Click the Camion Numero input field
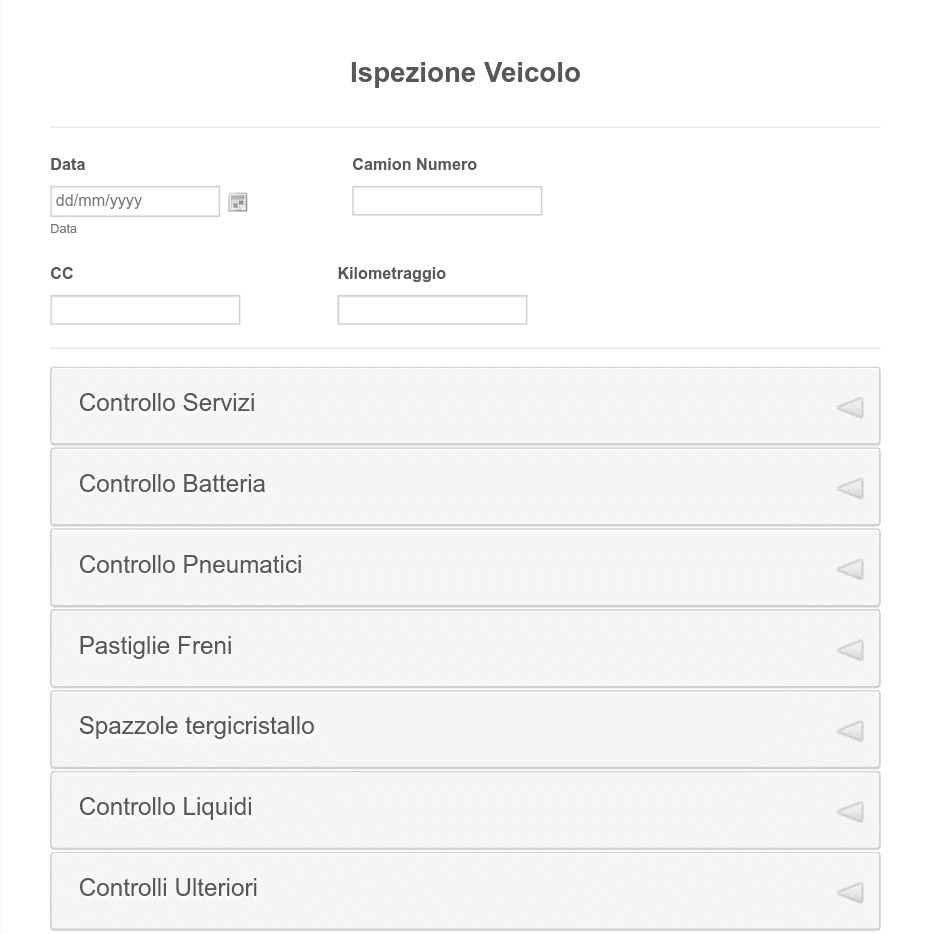The image size is (930, 934). coord(447,201)
